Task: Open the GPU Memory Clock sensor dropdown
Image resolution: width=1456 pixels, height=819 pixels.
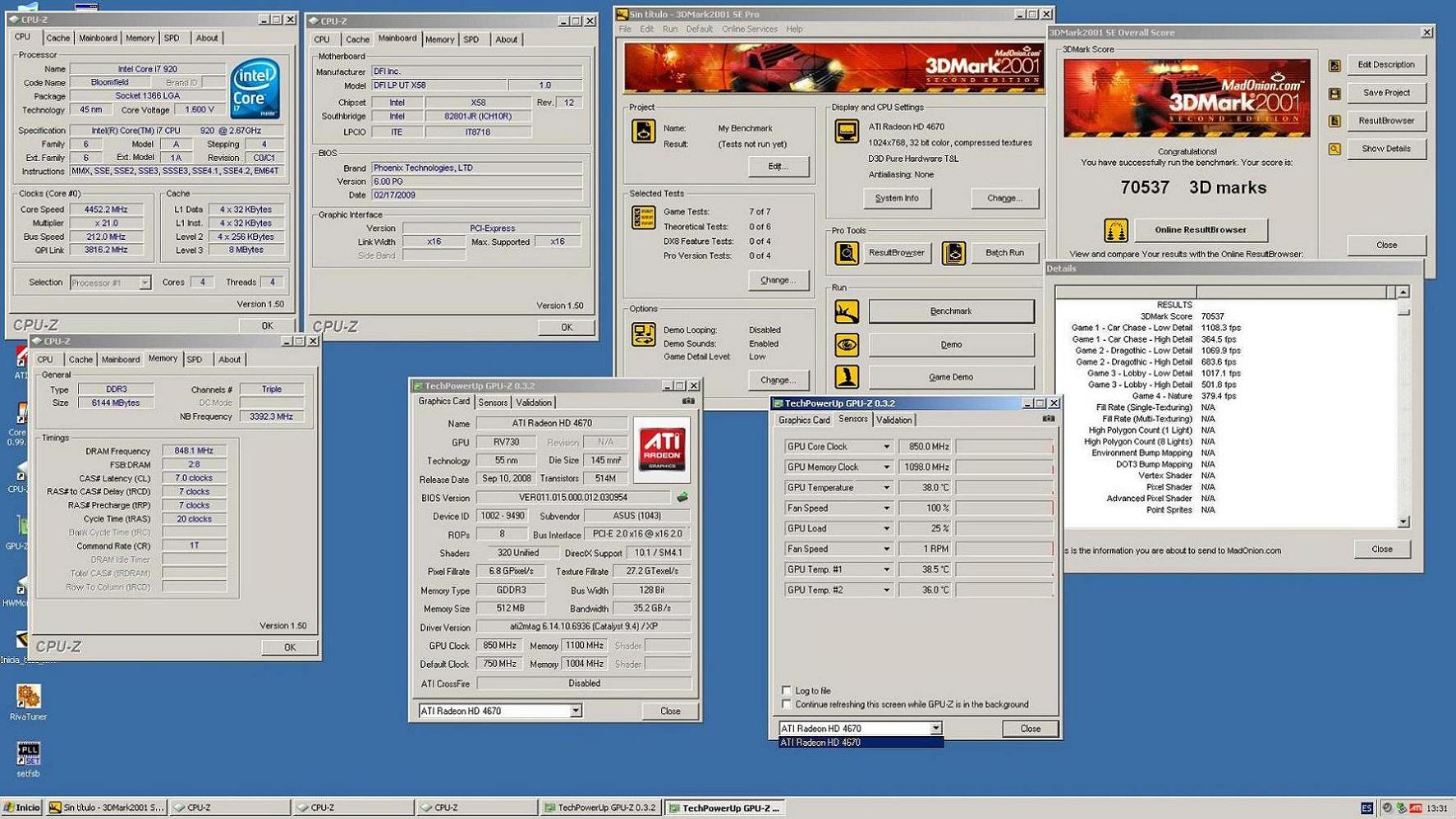Action: click(x=886, y=467)
